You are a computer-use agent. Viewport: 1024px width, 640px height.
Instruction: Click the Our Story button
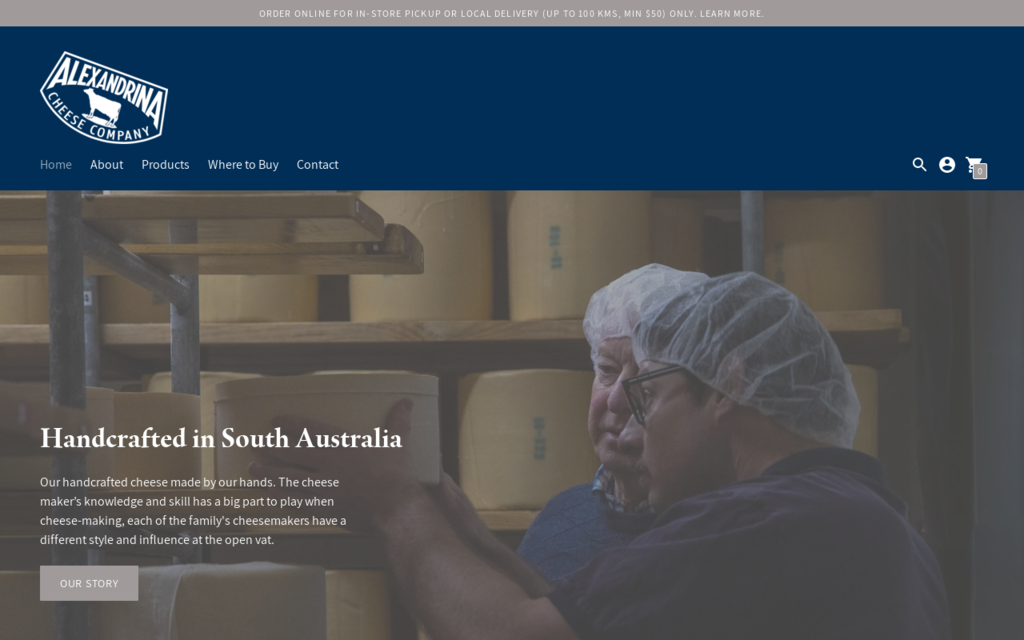[x=89, y=583]
